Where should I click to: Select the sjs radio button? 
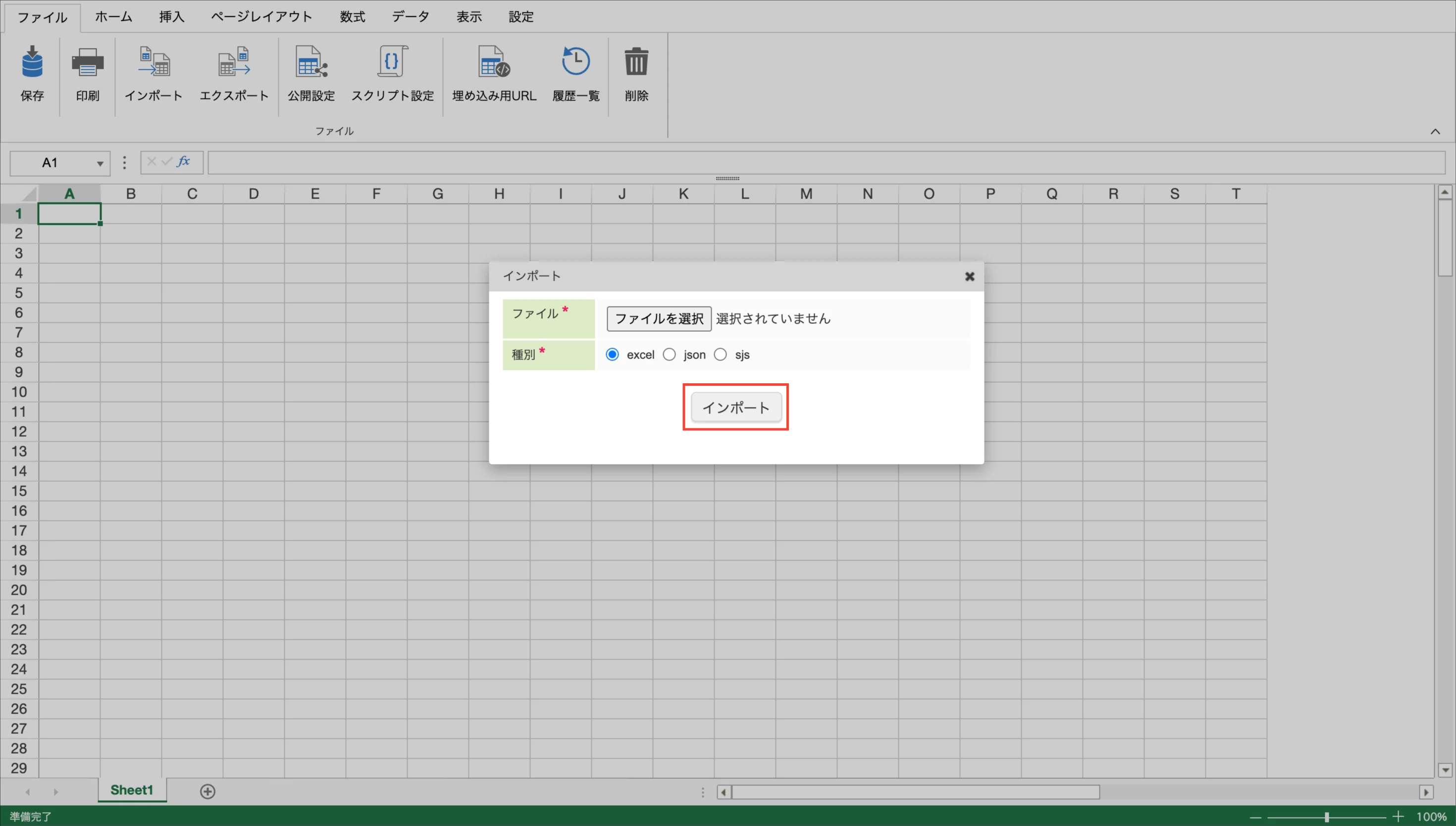tap(721, 355)
